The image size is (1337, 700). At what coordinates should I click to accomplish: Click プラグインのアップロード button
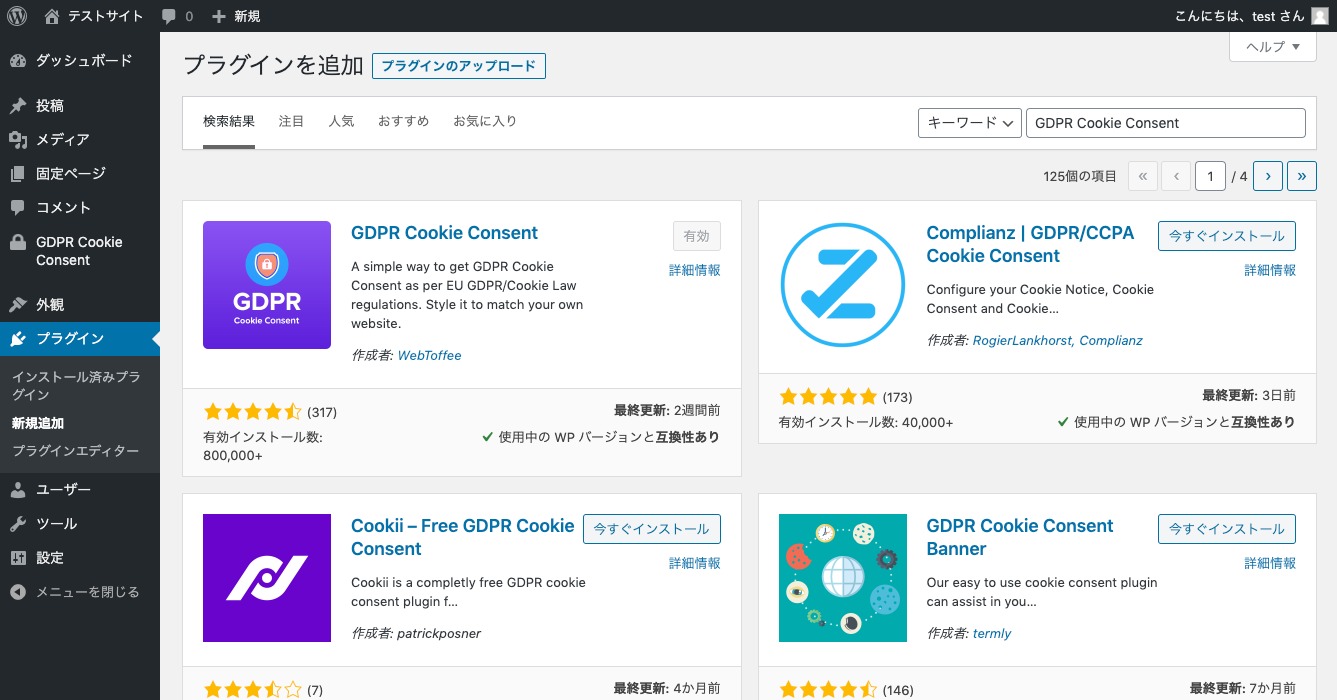(459, 66)
